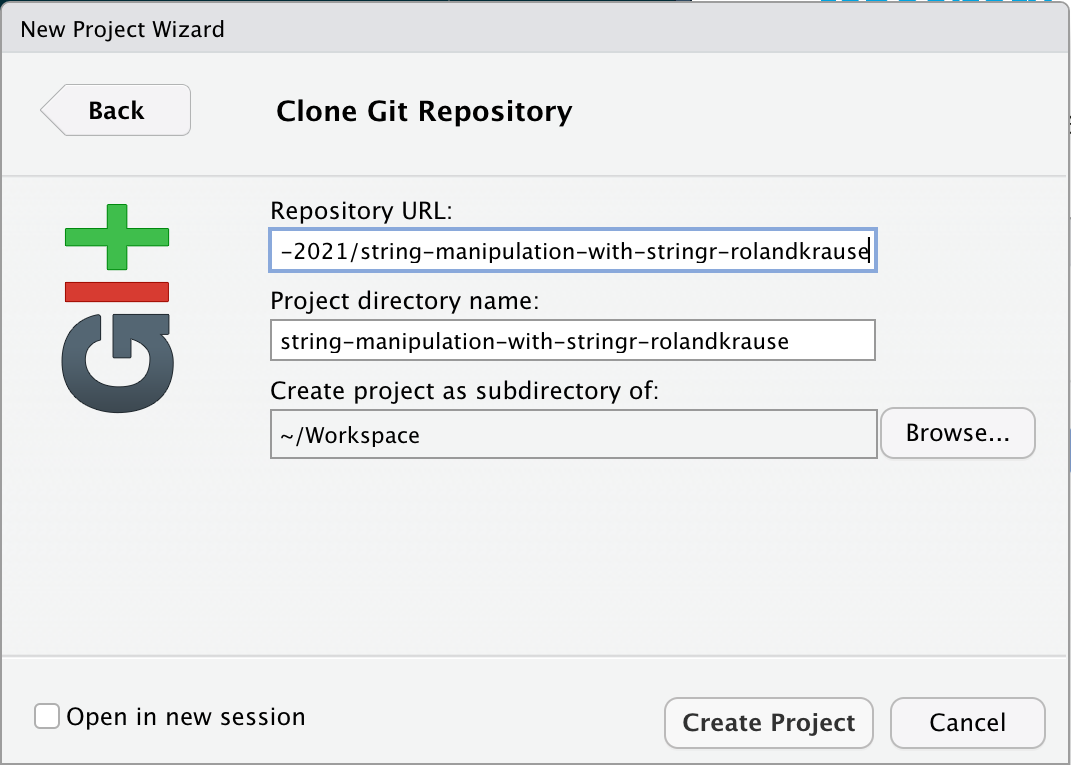
Task: Click the 'Open in new session' label text
Action: tap(186, 717)
